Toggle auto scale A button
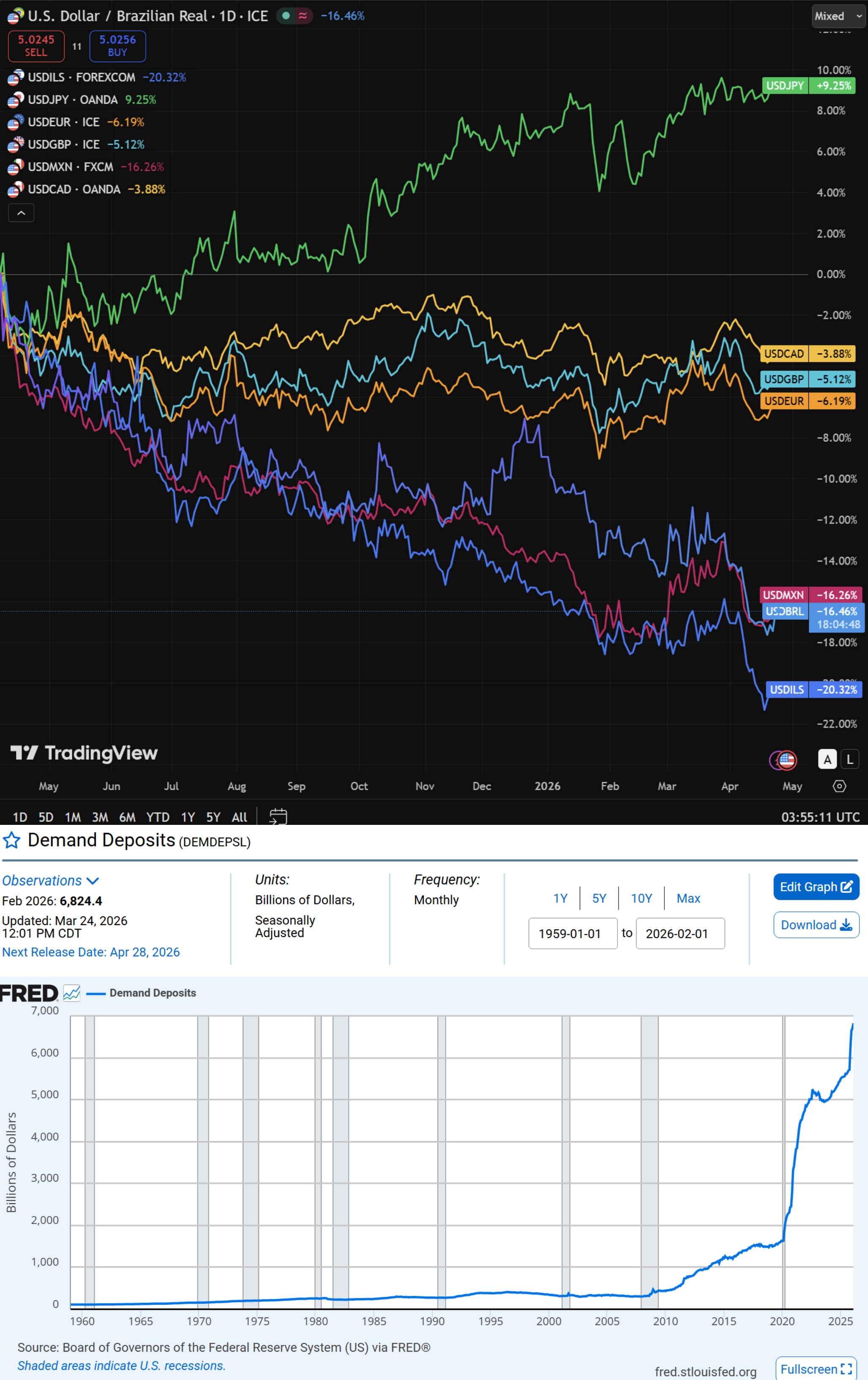 click(x=827, y=759)
